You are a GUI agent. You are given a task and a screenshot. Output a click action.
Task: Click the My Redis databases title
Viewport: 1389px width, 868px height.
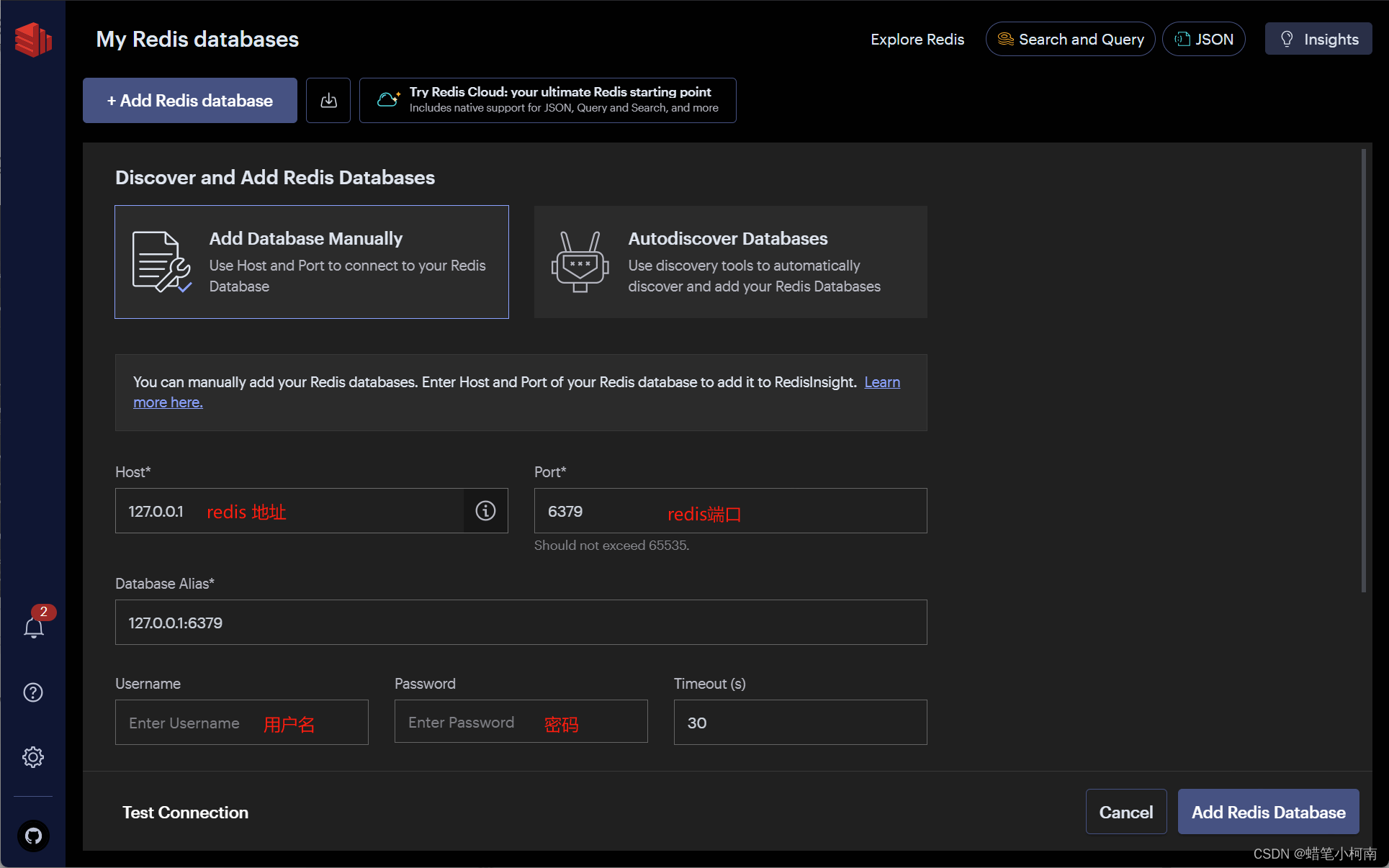pos(197,39)
